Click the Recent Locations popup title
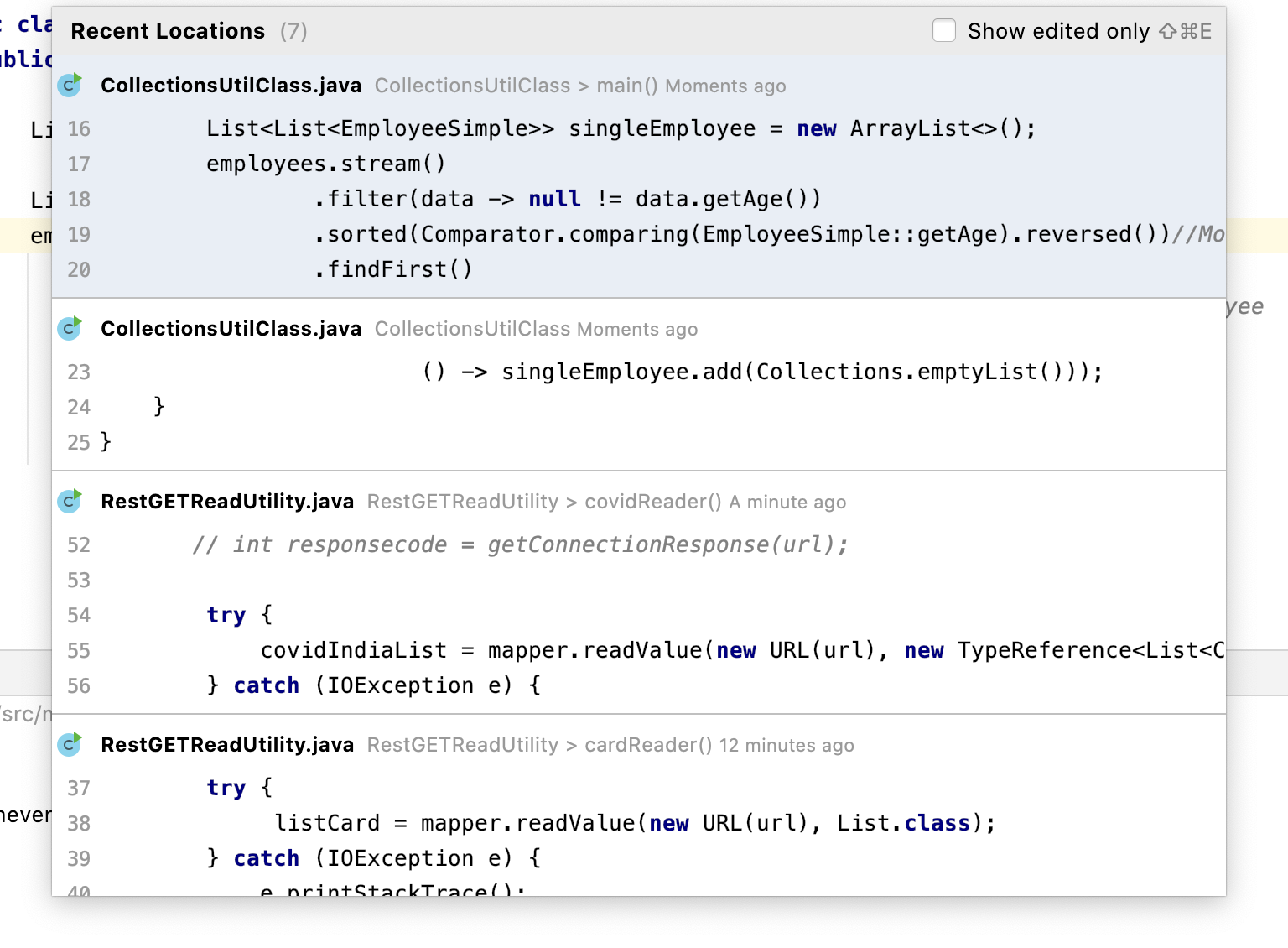 click(x=168, y=31)
